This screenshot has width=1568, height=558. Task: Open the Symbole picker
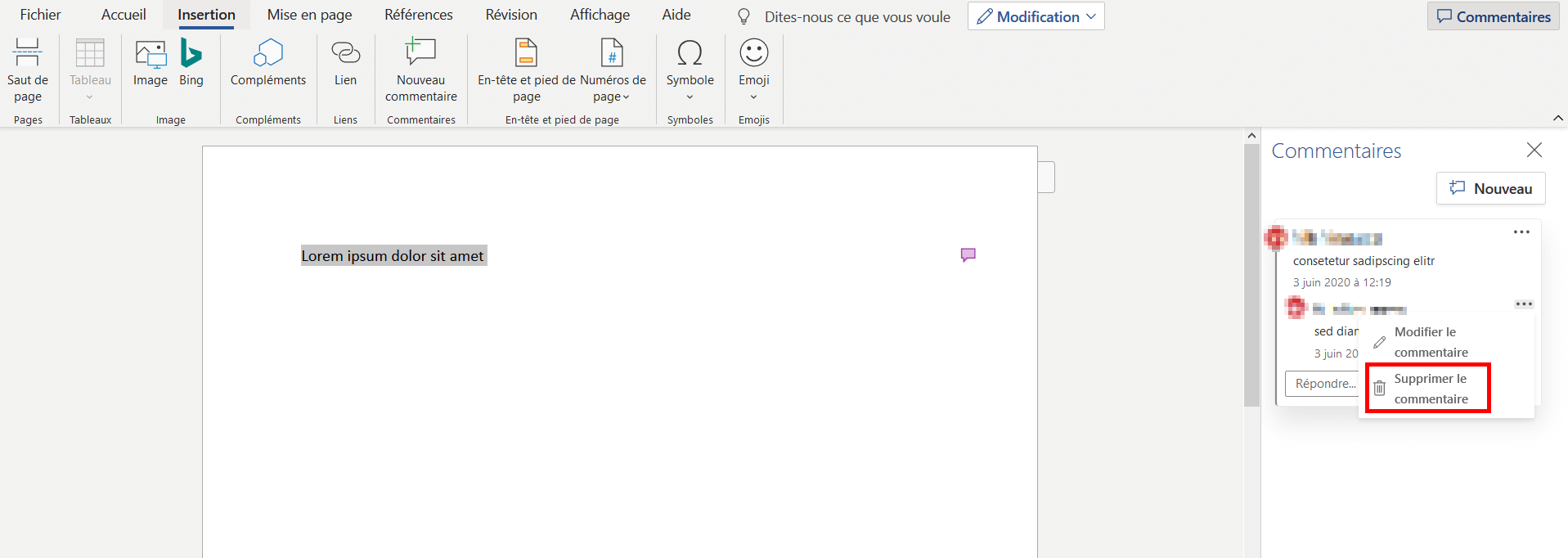tap(690, 70)
